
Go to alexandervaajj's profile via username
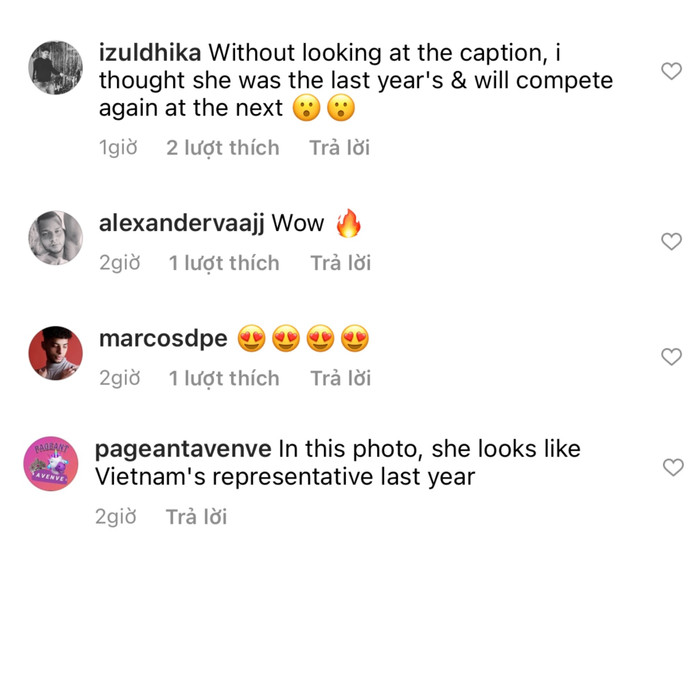181,223
